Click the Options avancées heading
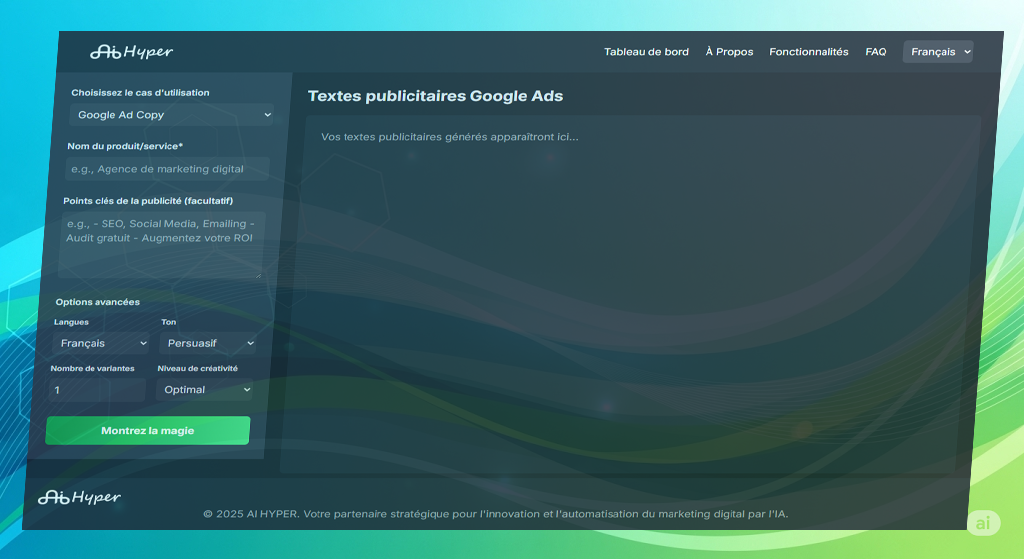Image resolution: width=1024 pixels, height=559 pixels. coord(98,302)
